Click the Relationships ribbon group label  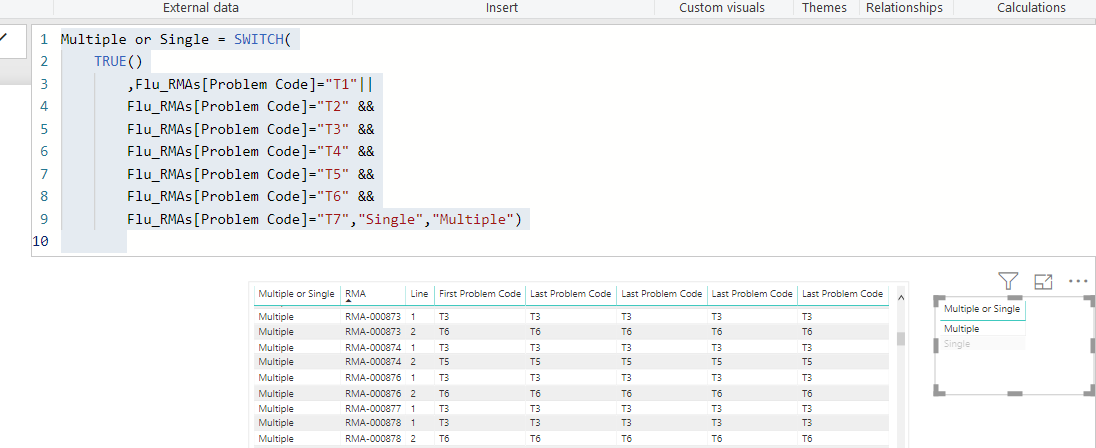(x=904, y=8)
